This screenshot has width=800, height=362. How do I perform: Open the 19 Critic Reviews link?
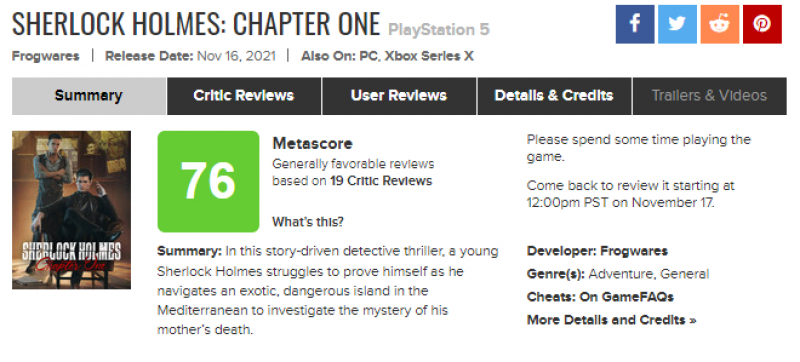click(381, 181)
